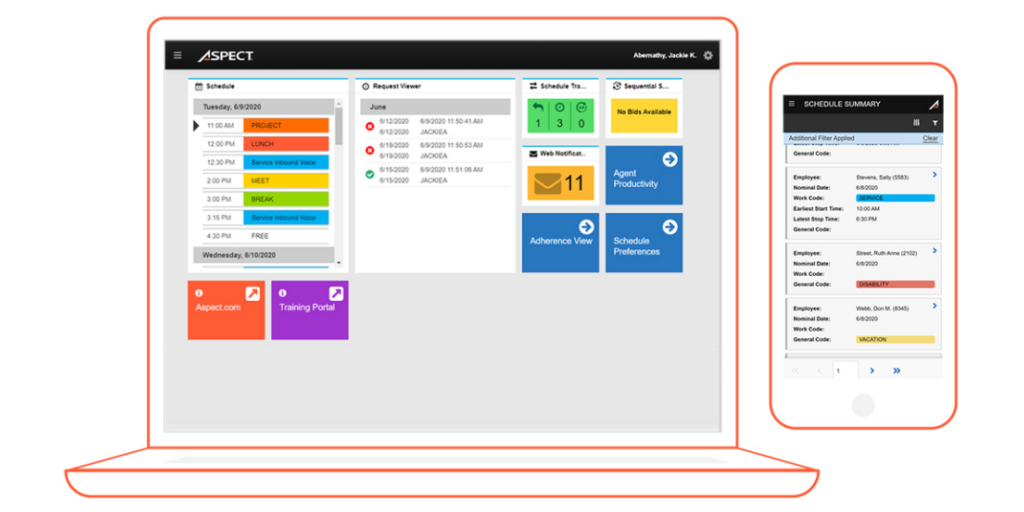
Task: Clear the applied additional filter
Action: pos(930,138)
